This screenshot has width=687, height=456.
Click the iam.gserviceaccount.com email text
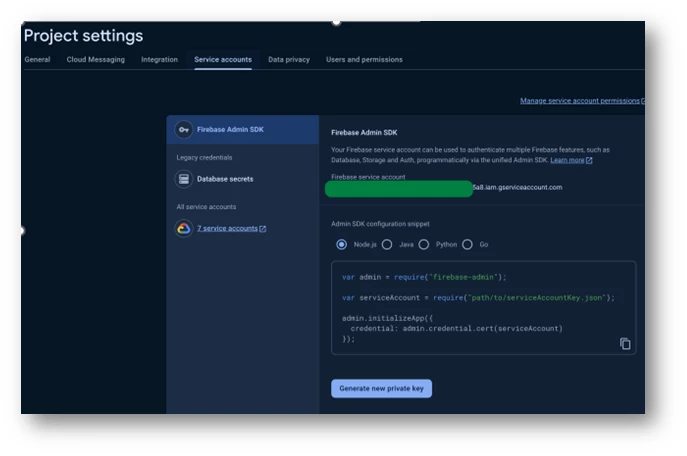coord(517,187)
